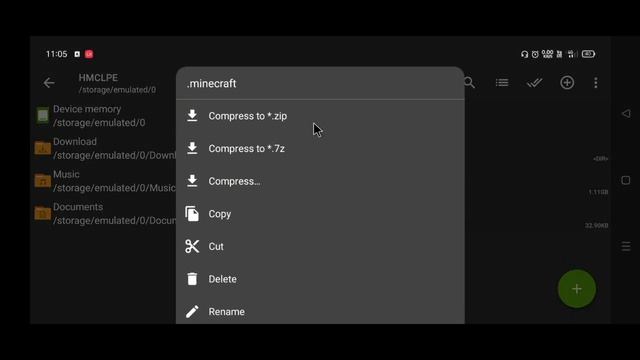
Task: Select Rename from the context menu
Action: tap(320, 311)
